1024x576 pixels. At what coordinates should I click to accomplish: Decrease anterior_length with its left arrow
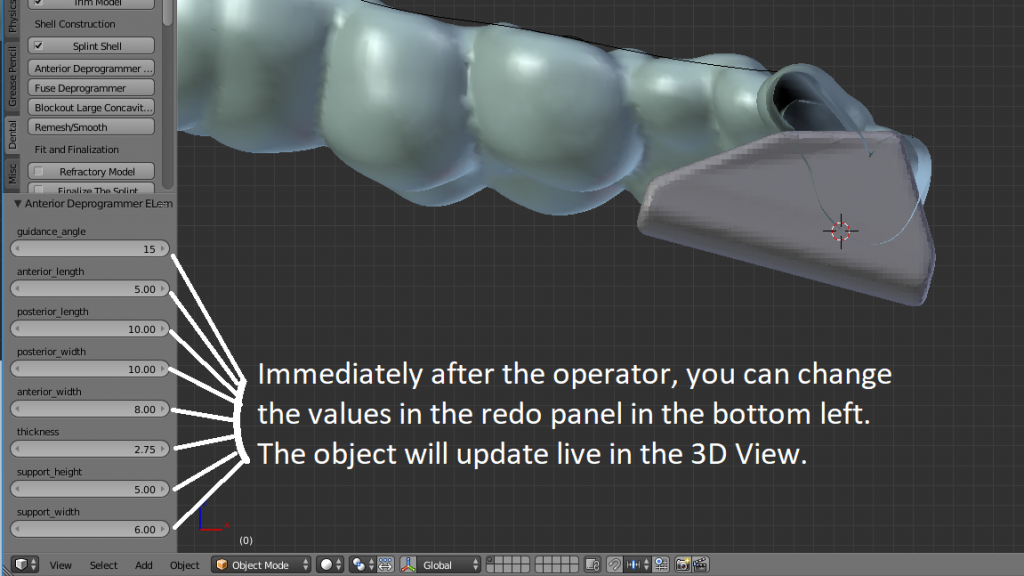pyautogui.click(x=18, y=289)
